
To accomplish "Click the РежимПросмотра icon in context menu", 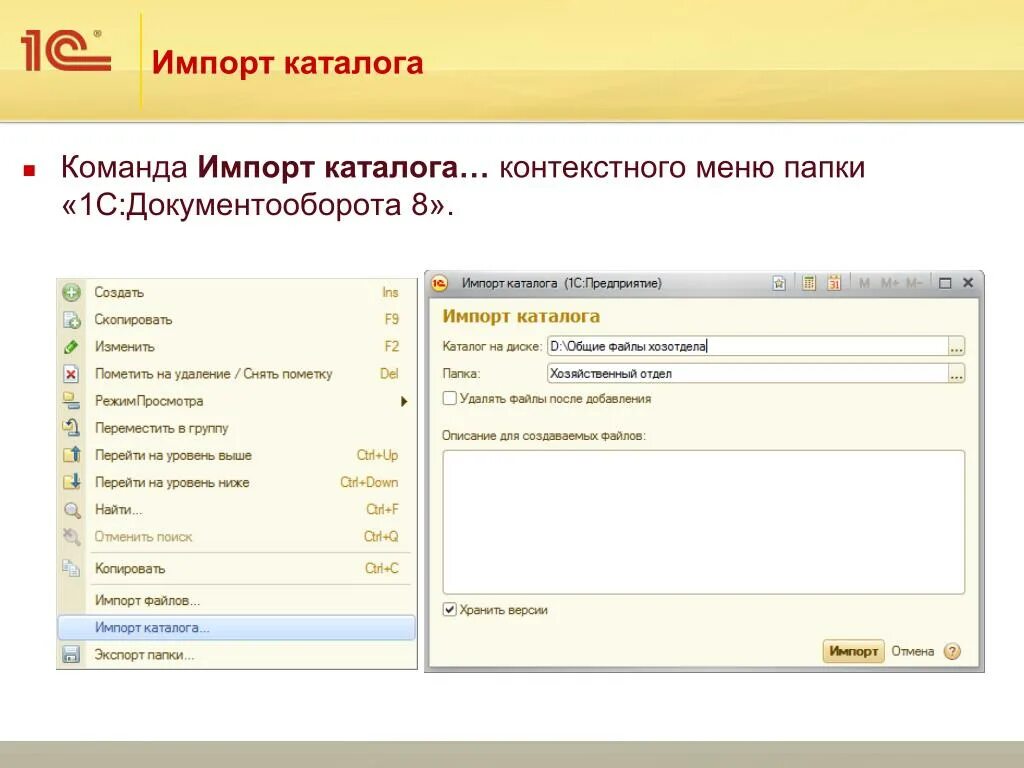I will (71, 401).
